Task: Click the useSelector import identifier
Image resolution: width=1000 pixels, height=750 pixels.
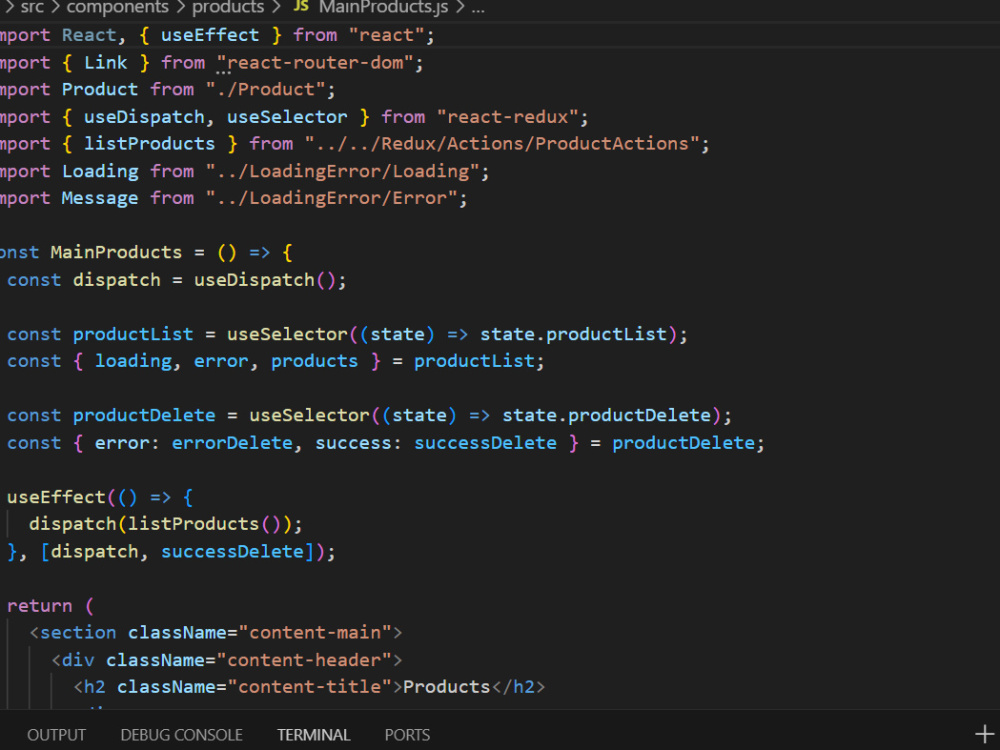Action: [287, 117]
